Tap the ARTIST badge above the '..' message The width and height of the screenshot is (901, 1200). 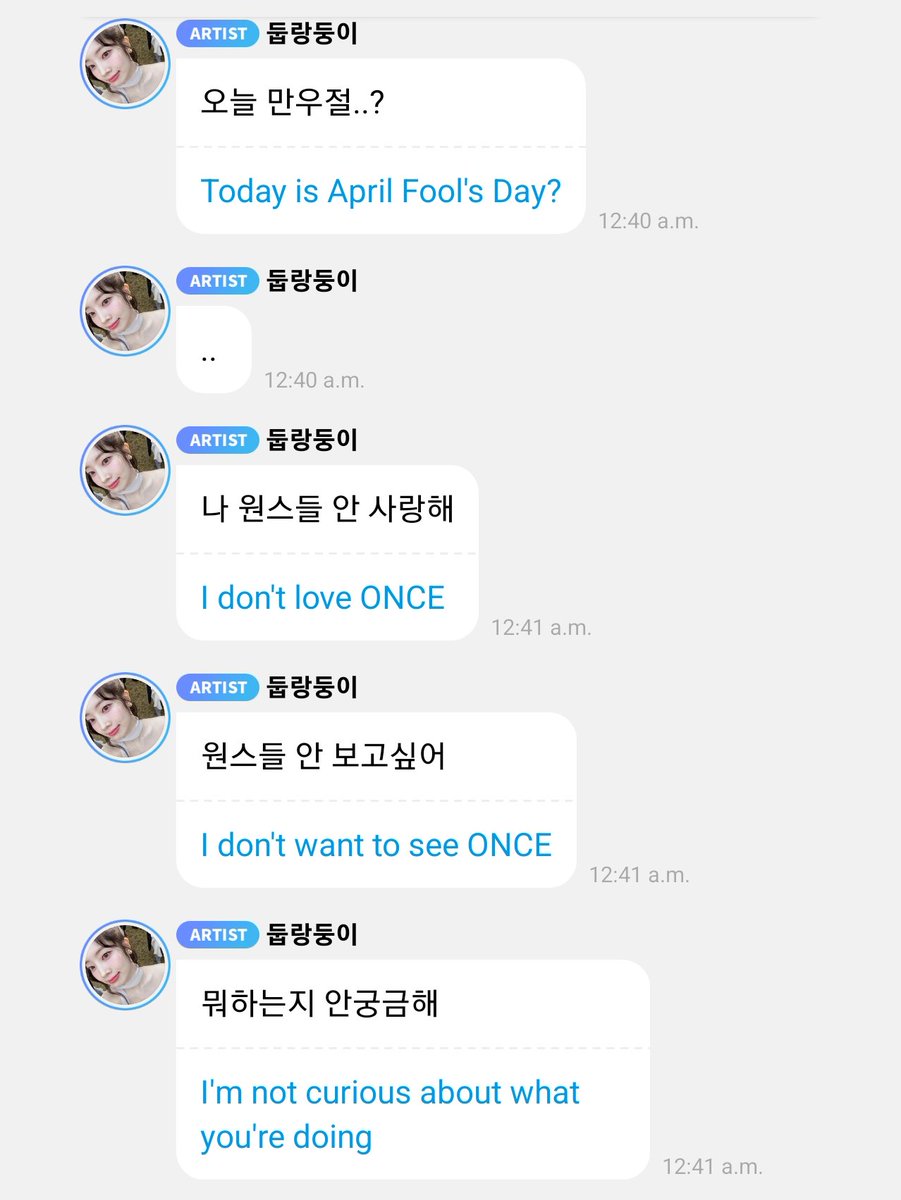click(x=218, y=281)
